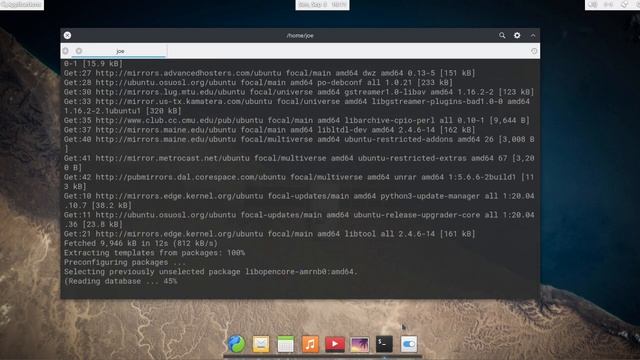Open Calendar from the dock

point(285,344)
